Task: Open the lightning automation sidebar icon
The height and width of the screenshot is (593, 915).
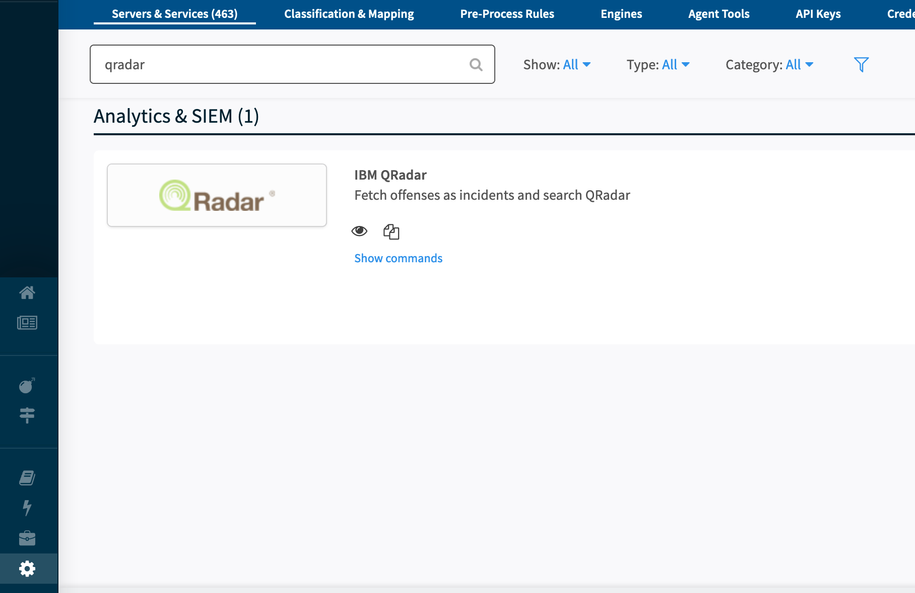Action: click(27, 508)
